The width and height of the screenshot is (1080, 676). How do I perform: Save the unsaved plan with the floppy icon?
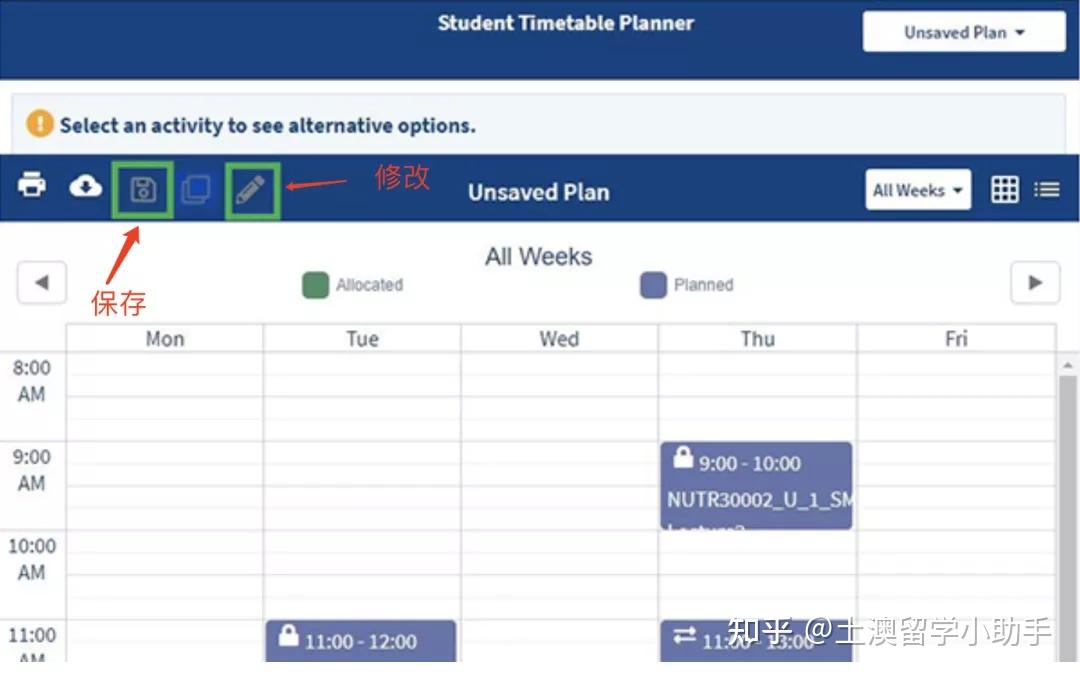pyautogui.click(x=142, y=187)
